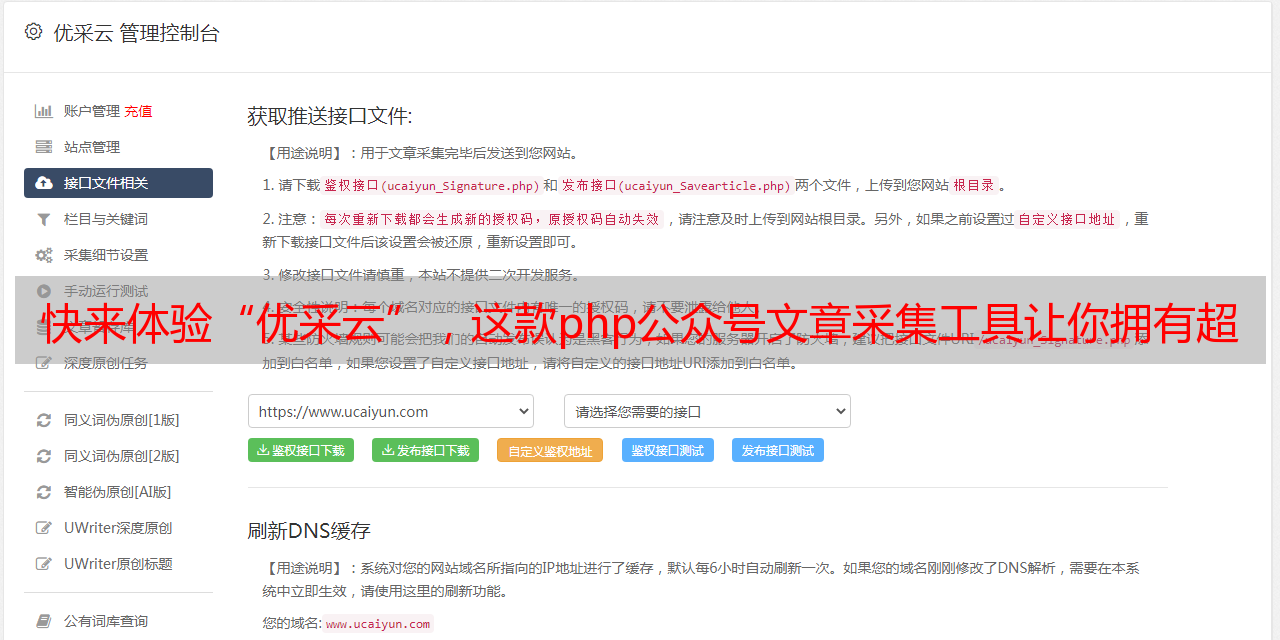This screenshot has height=640, width=1280.
Task: Click the 优采云 管理控制台 header title
Action: [136, 33]
